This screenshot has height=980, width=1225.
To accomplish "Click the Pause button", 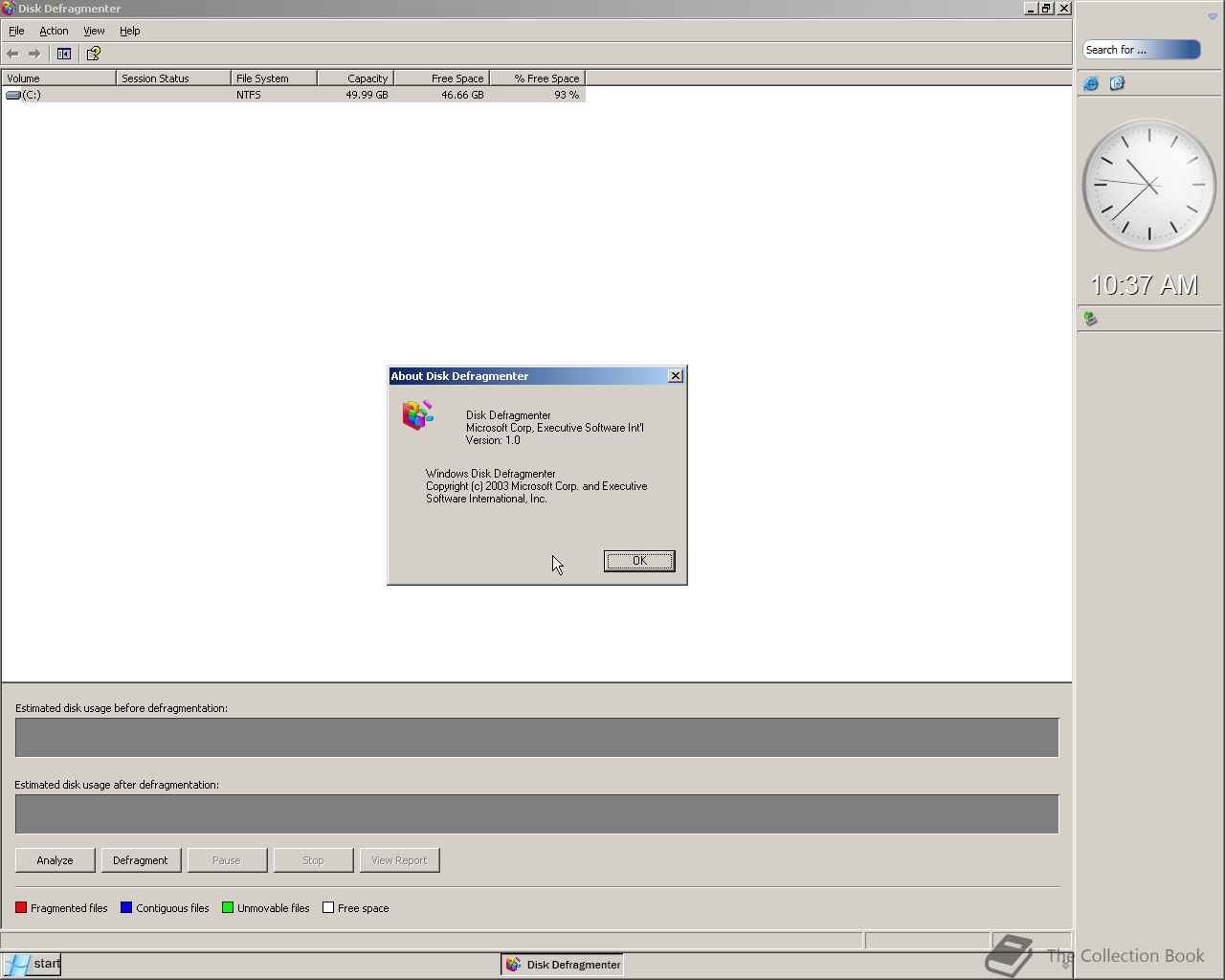I will 227,860.
